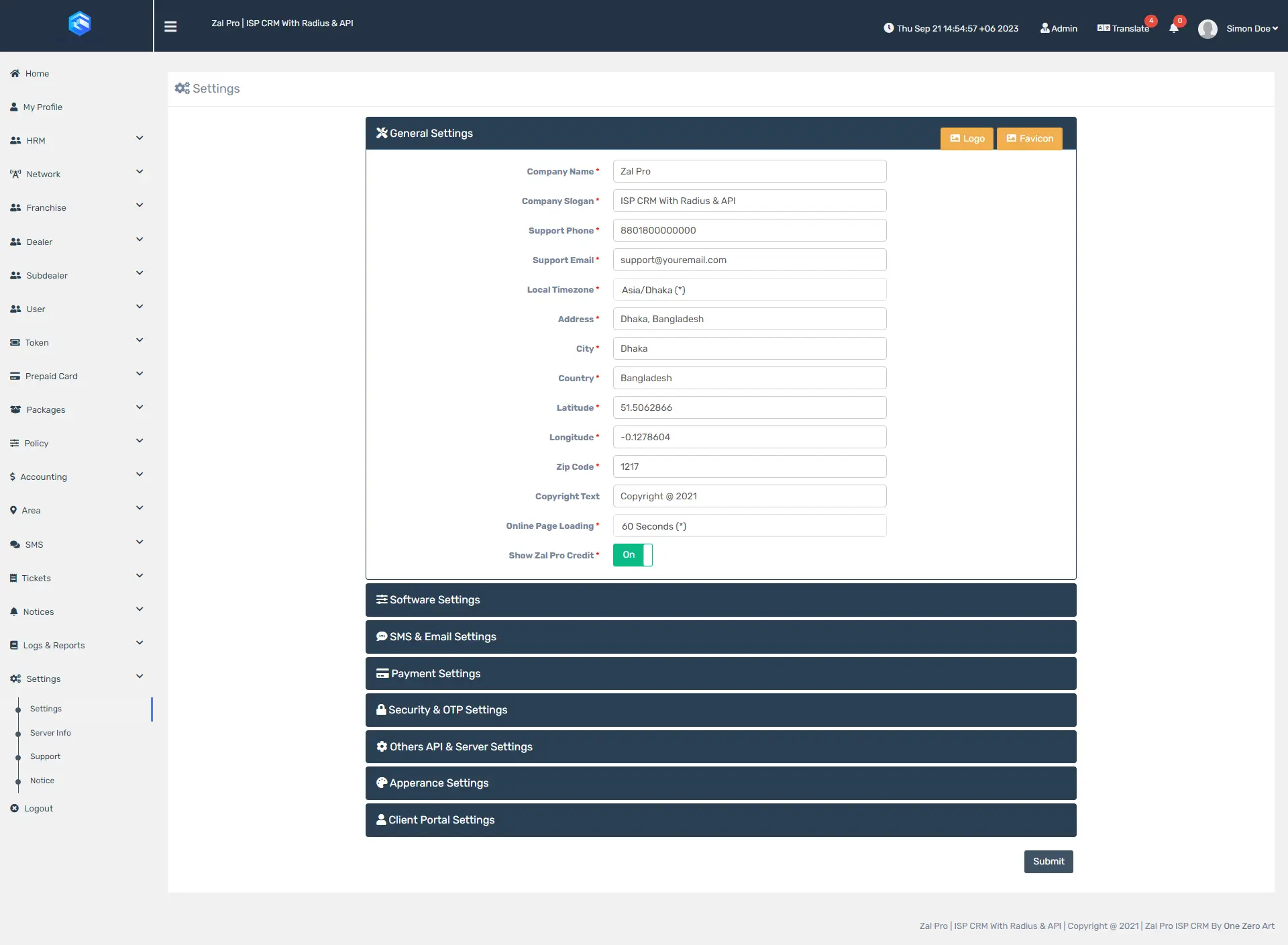
Task: Click the Submit button
Action: tap(1048, 862)
